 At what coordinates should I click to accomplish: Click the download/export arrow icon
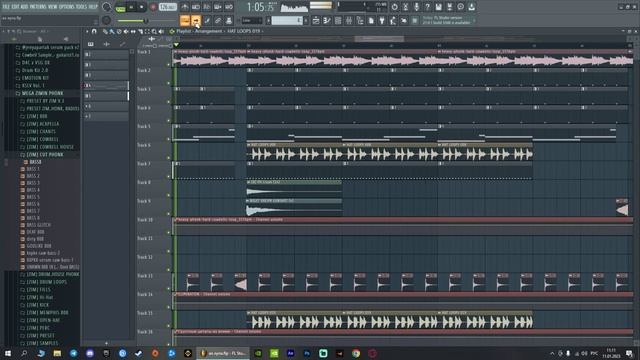point(471,7)
